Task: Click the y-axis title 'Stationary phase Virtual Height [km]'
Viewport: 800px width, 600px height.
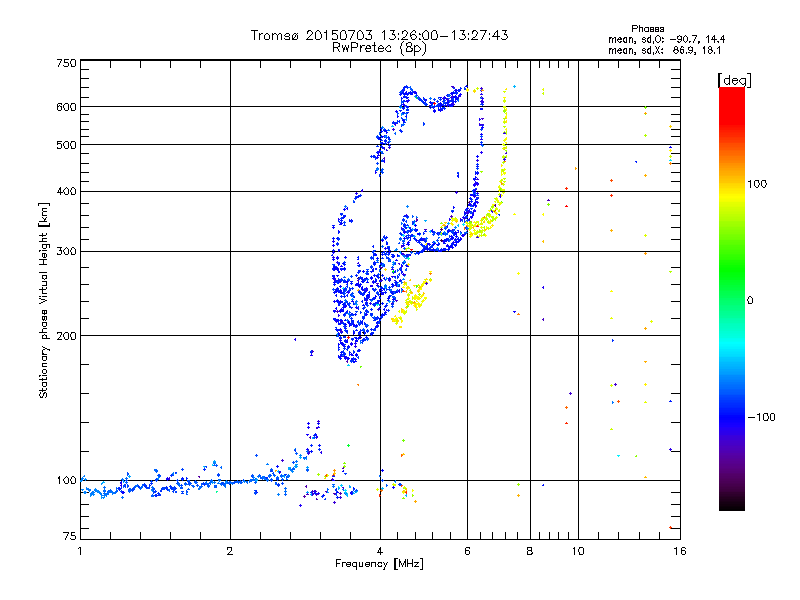Action: pos(43,300)
